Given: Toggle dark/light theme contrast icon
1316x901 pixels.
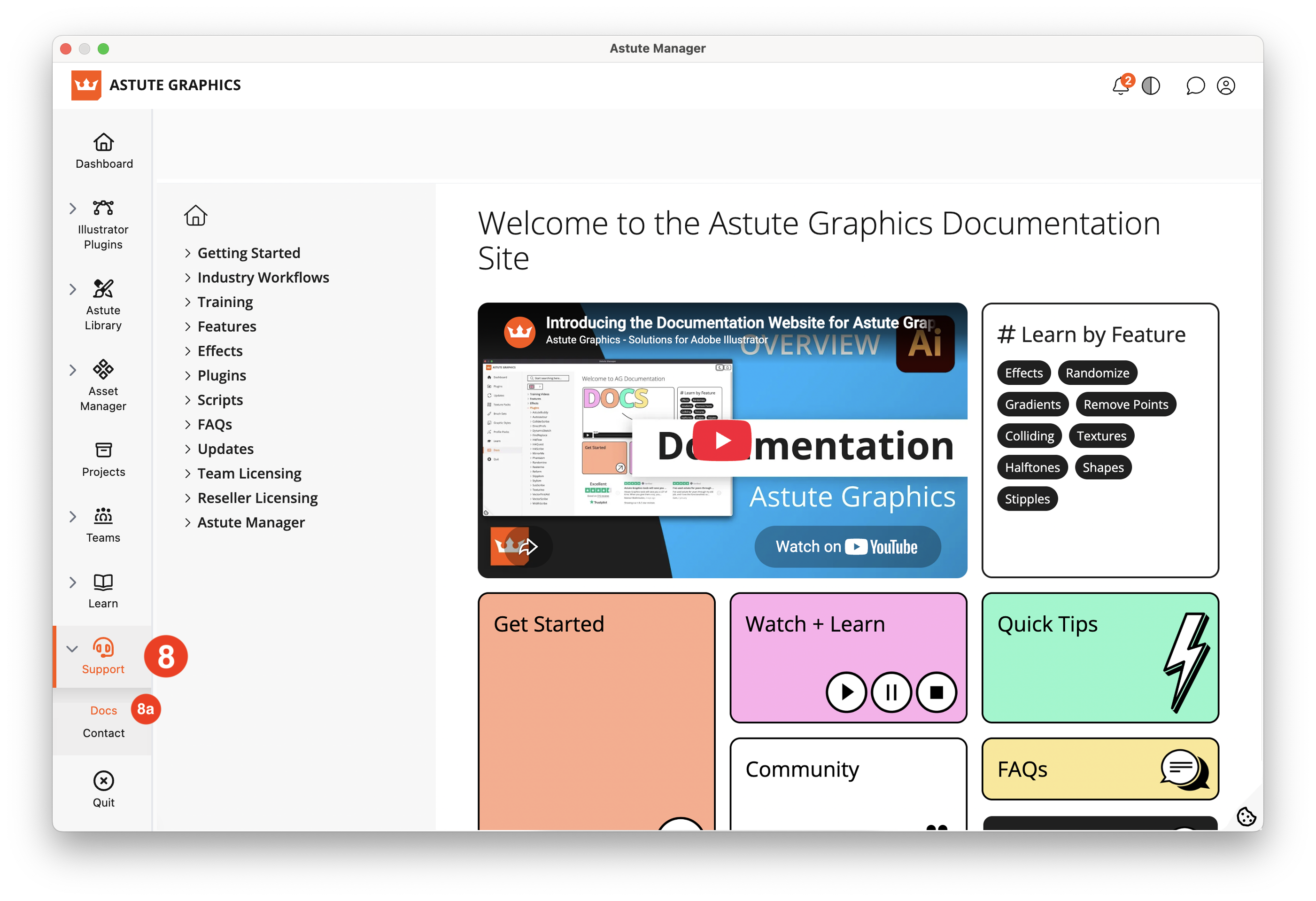Looking at the screenshot, I should [1151, 85].
